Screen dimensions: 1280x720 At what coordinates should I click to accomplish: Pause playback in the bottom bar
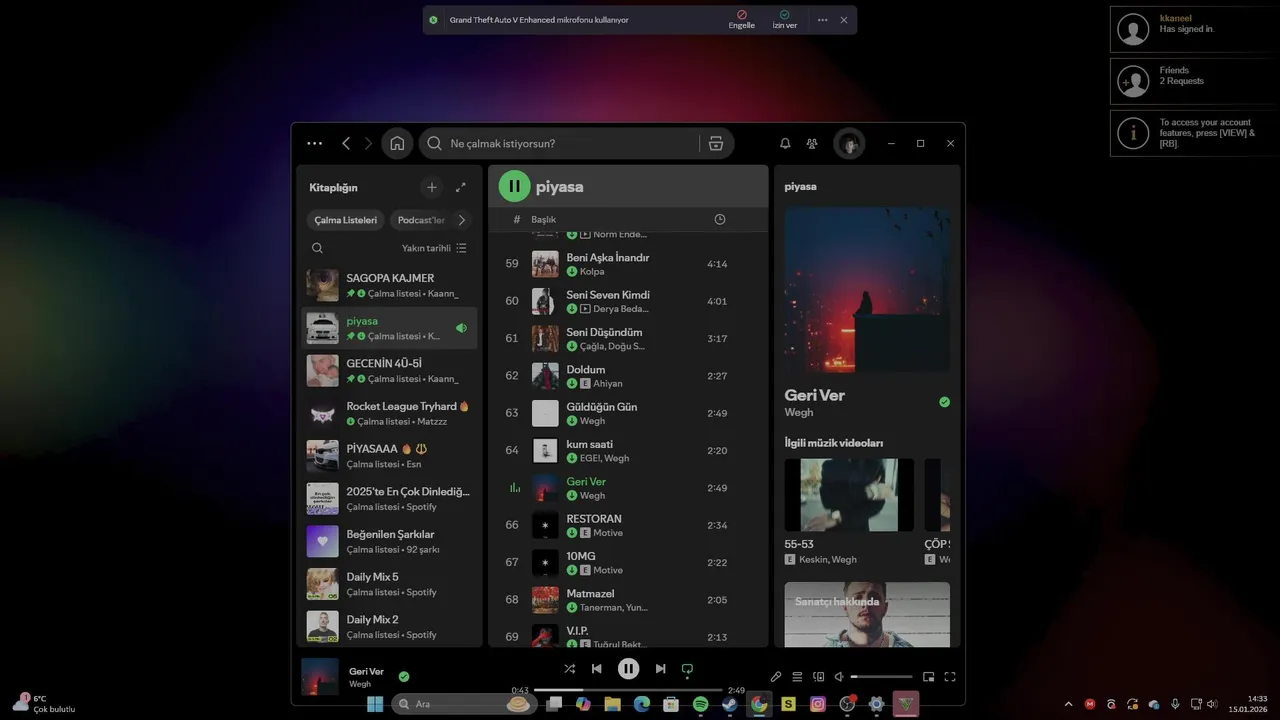click(628, 669)
